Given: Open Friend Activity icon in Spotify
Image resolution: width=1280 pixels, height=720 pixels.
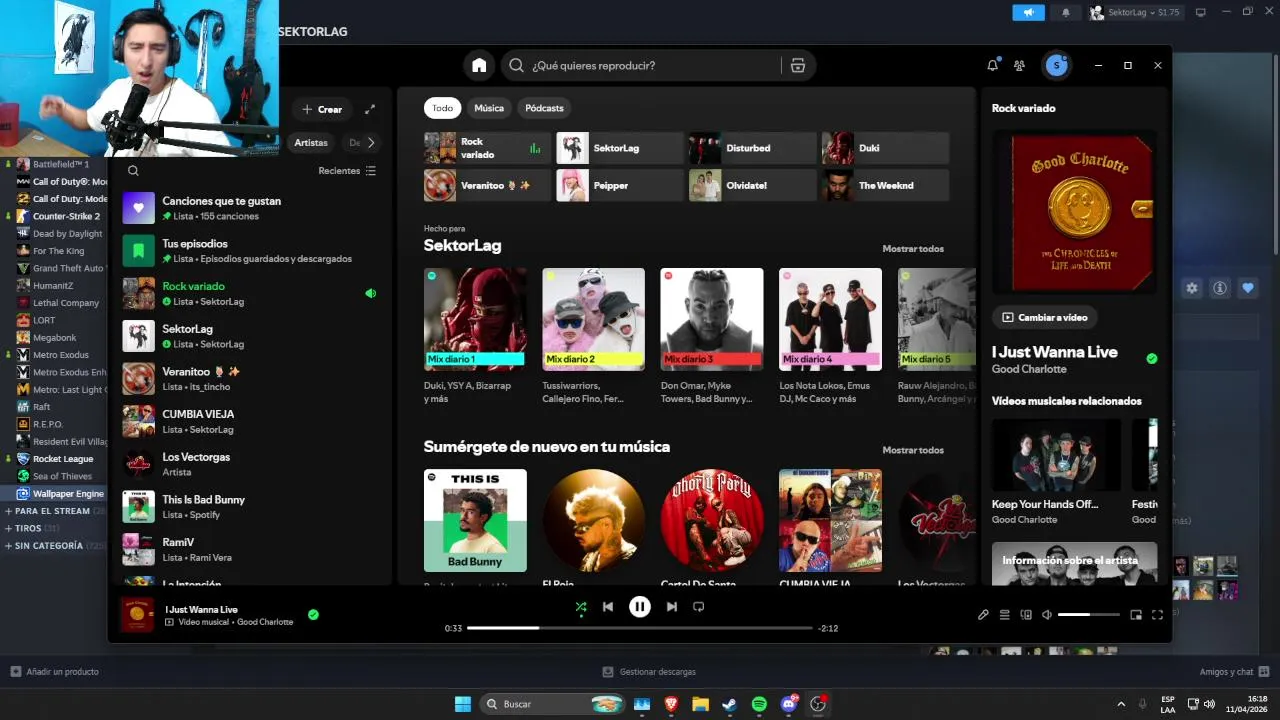Looking at the screenshot, I should click(1019, 65).
